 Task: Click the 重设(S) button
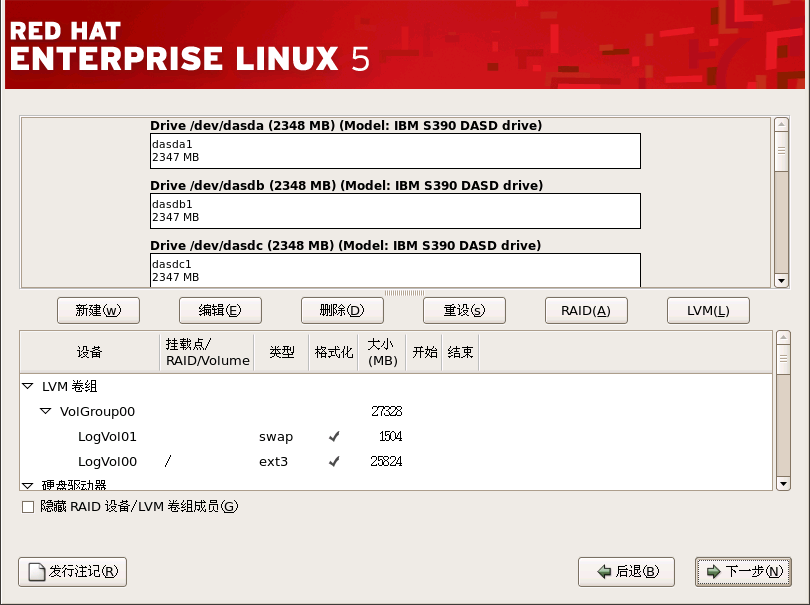point(464,311)
